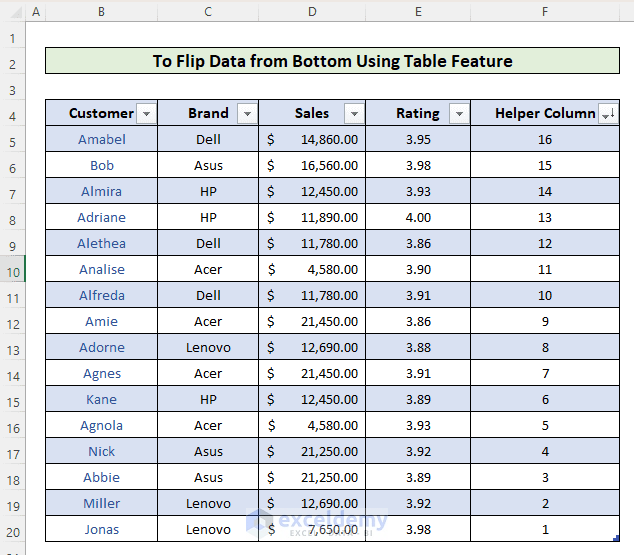
Task: Click the Helper Column header text
Action: tap(545, 113)
